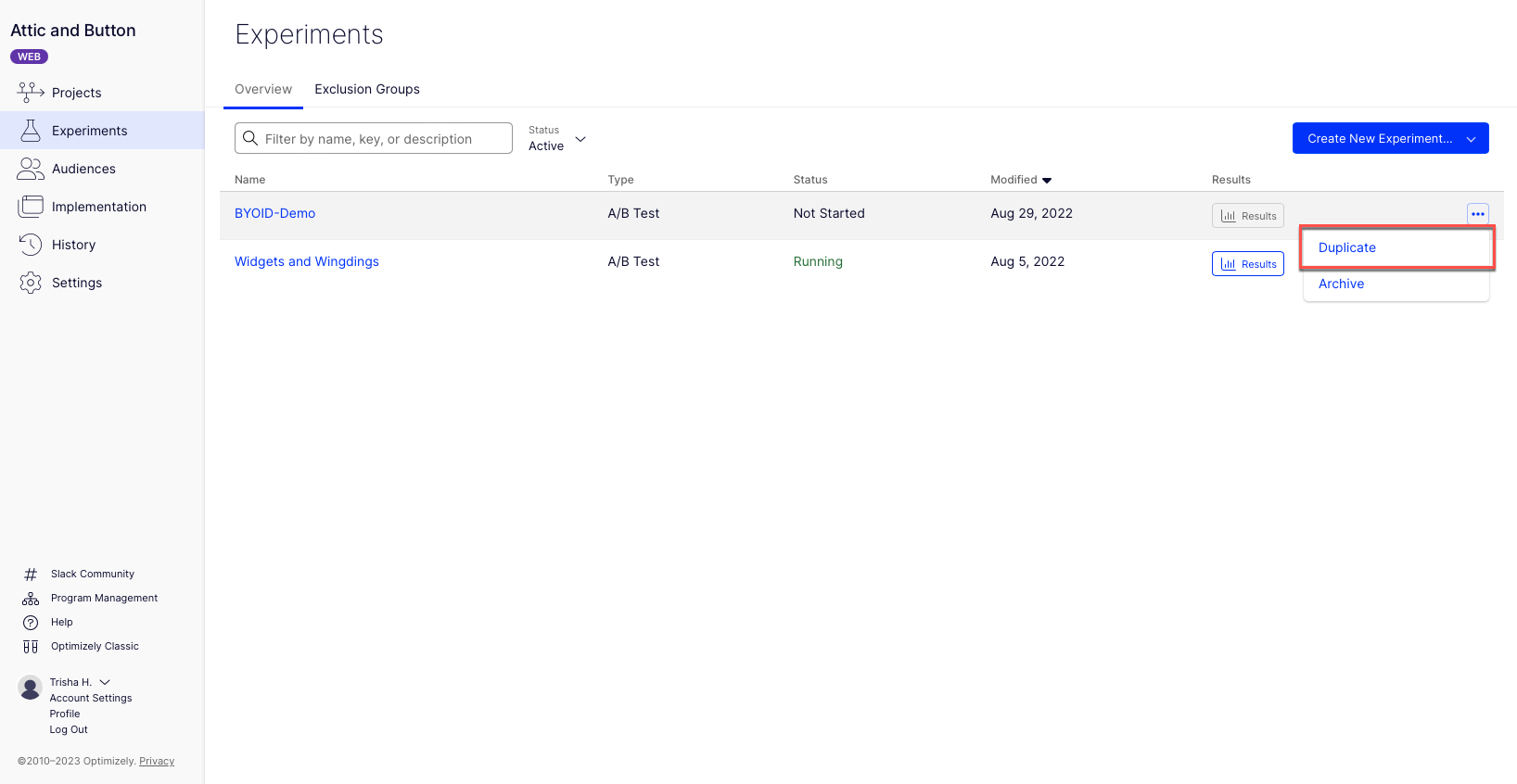Click the Audiences people icon
Viewport: 1517px width, 784px height.
[31, 169]
